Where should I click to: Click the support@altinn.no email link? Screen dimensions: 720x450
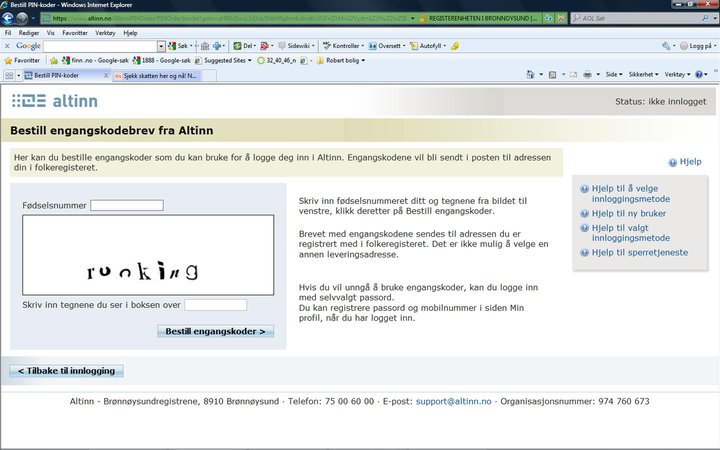[453, 401]
